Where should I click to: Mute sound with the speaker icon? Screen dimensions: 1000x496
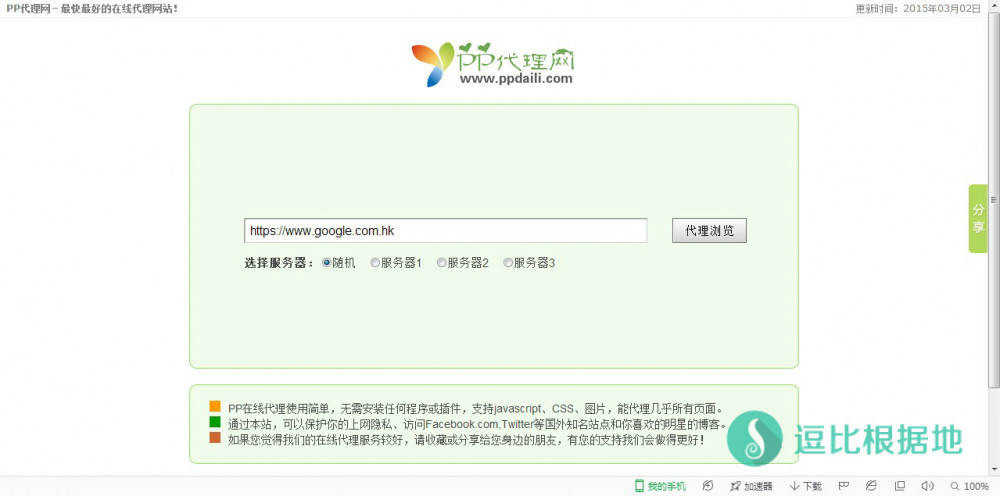(926, 486)
